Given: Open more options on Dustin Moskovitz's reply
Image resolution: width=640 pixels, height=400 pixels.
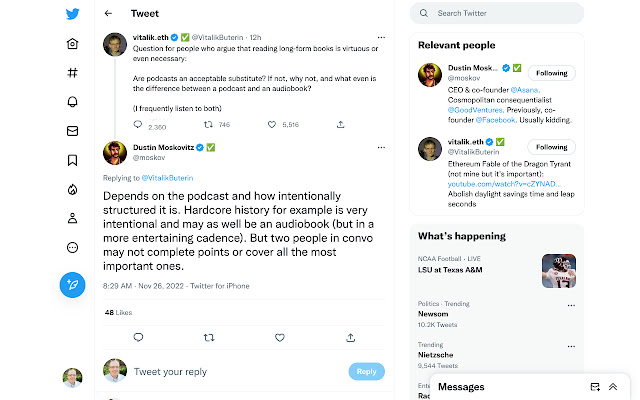Looking at the screenshot, I should point(381,147).
